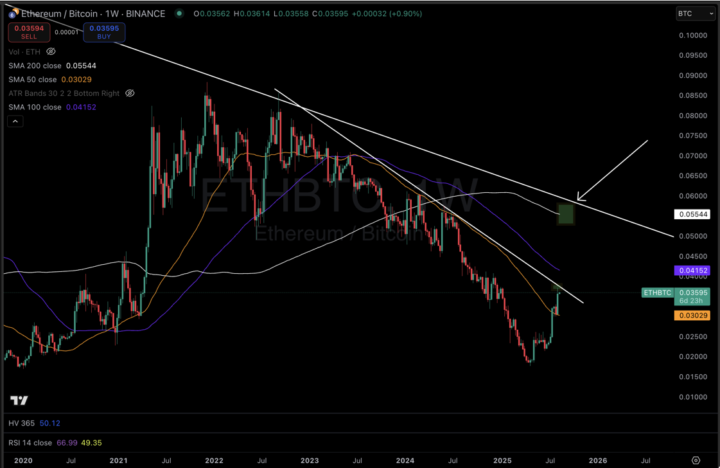Click the 2020 time axis label
This screenshot has height=468, width=720.
click(x=23, y=460)
